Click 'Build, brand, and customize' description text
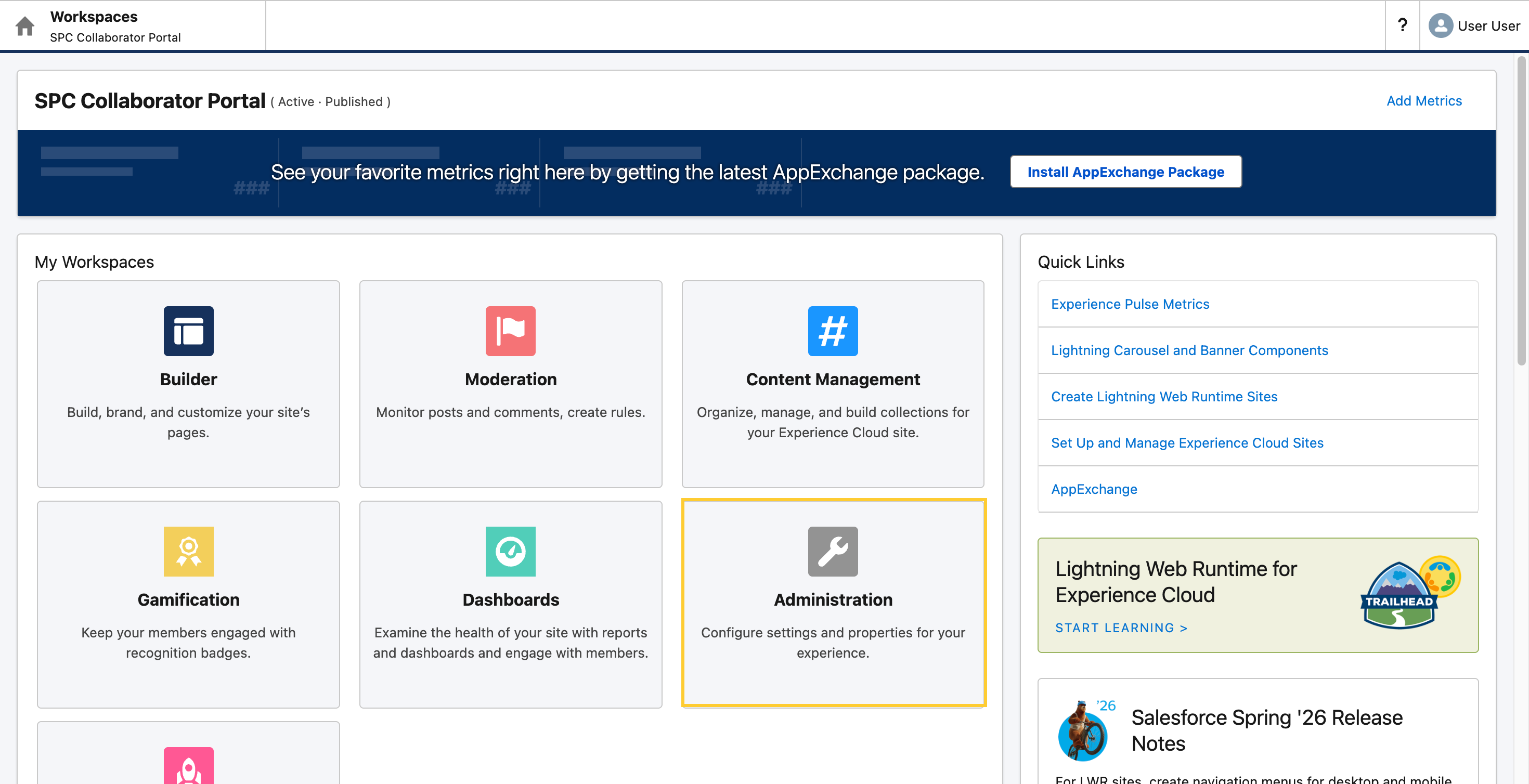Screen dimensions: 1529x784 coord(188,422)
